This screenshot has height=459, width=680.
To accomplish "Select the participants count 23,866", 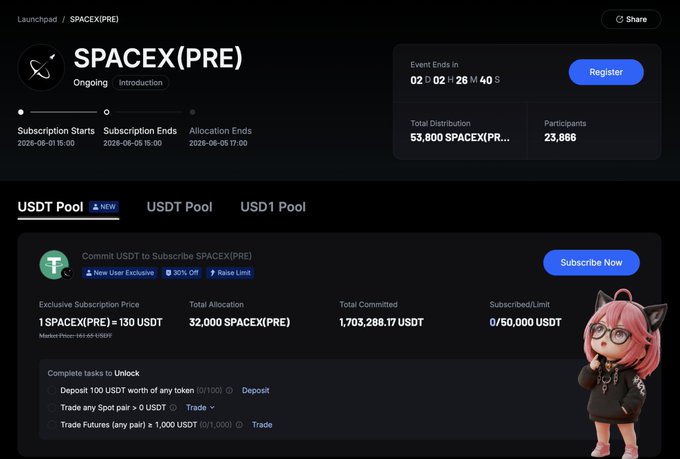I will (x=560, y=138).
